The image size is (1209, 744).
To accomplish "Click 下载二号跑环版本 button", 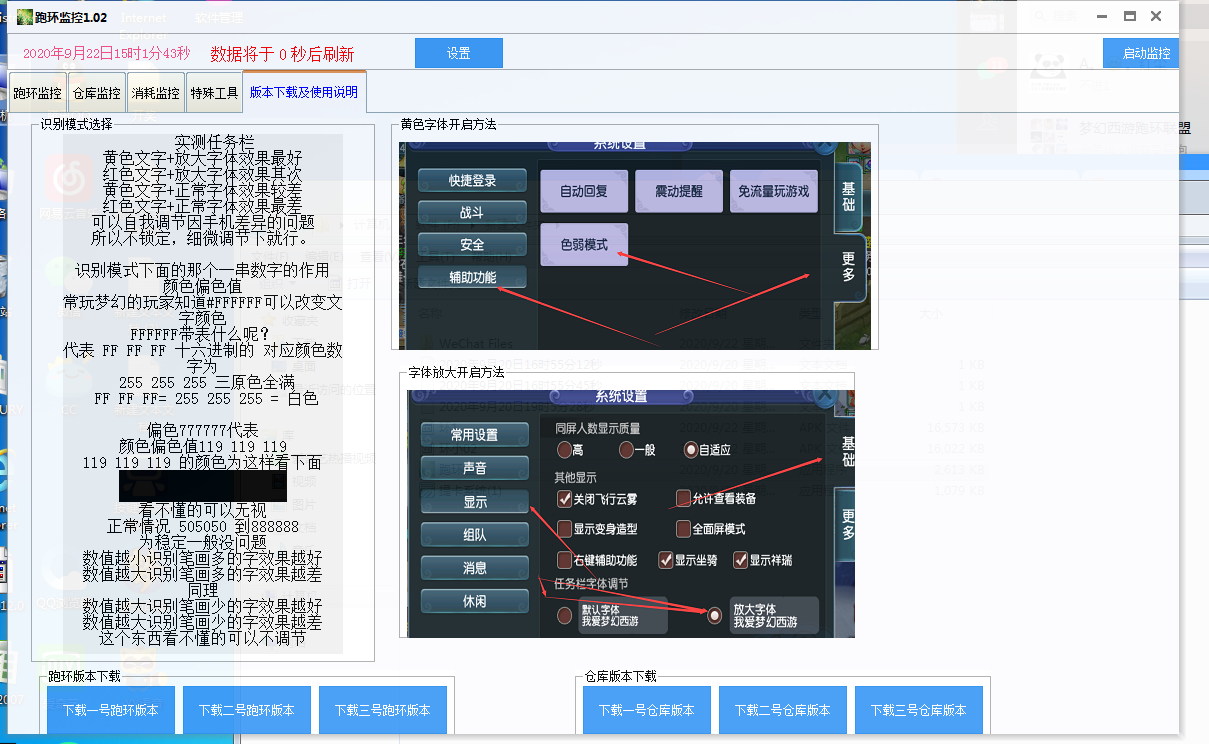I will click(247, 710).
